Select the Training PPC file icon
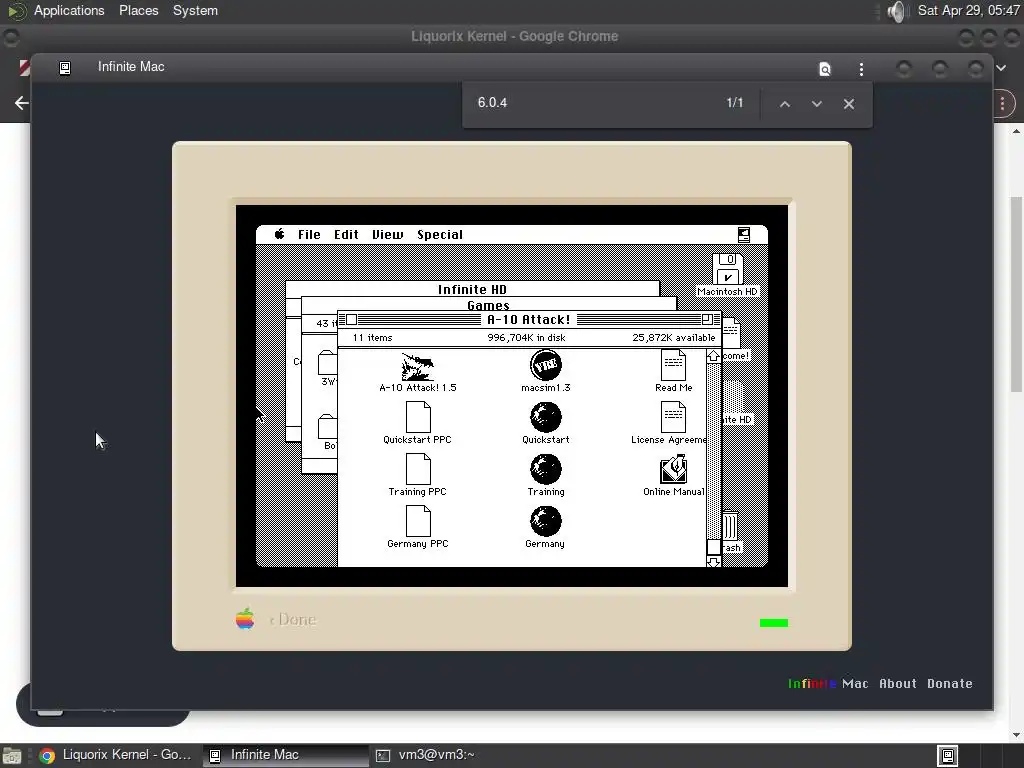 click(x=418, y=469)
